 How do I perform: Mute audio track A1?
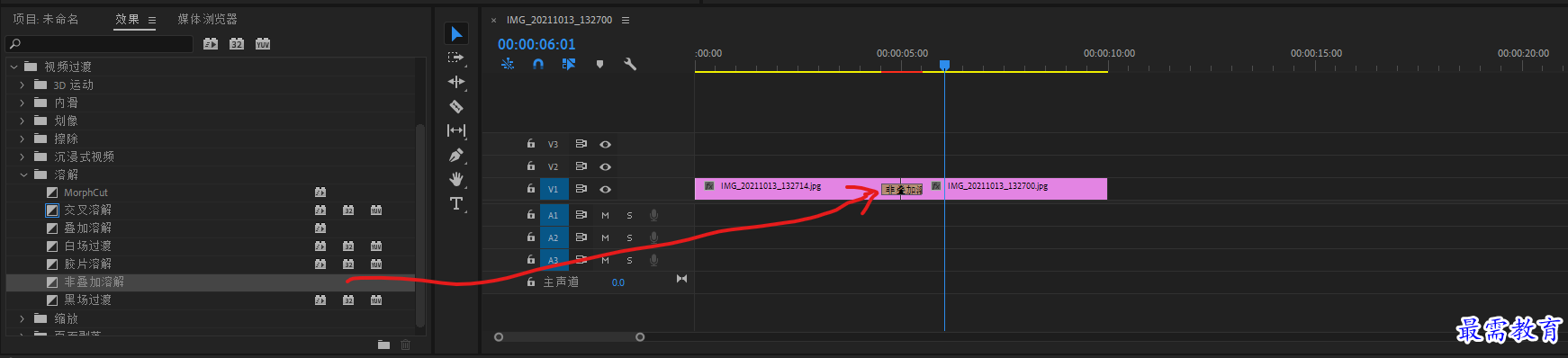[605, 215]
